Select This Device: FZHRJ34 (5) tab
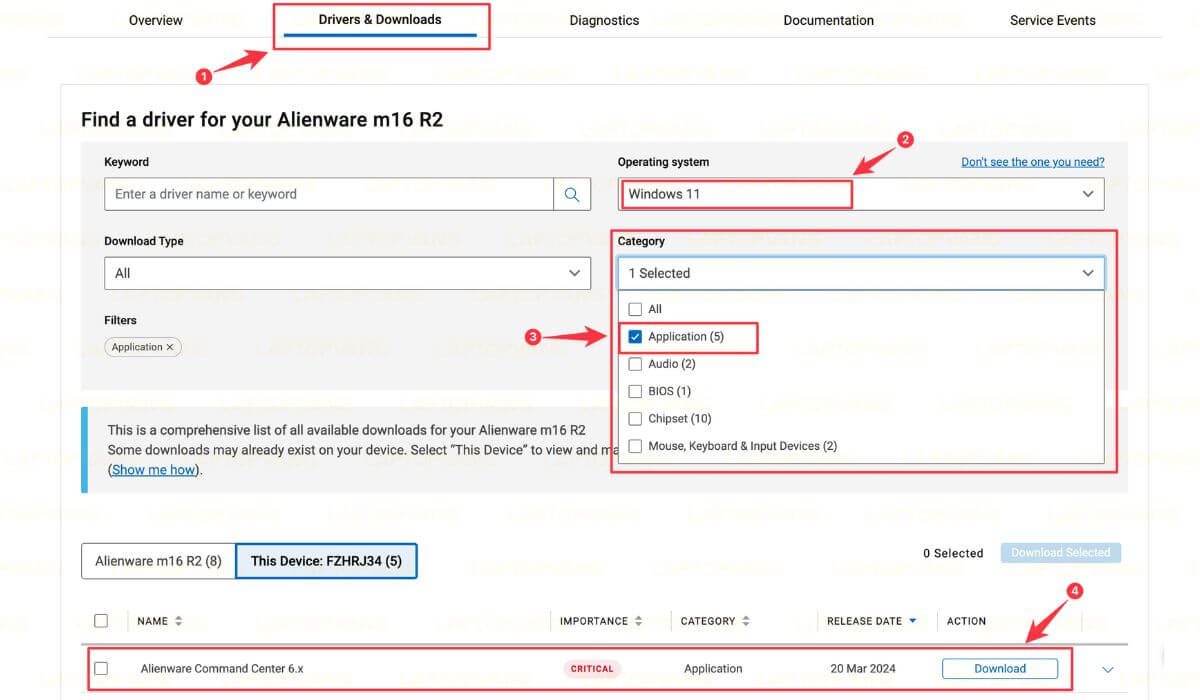 pos(326,561)
